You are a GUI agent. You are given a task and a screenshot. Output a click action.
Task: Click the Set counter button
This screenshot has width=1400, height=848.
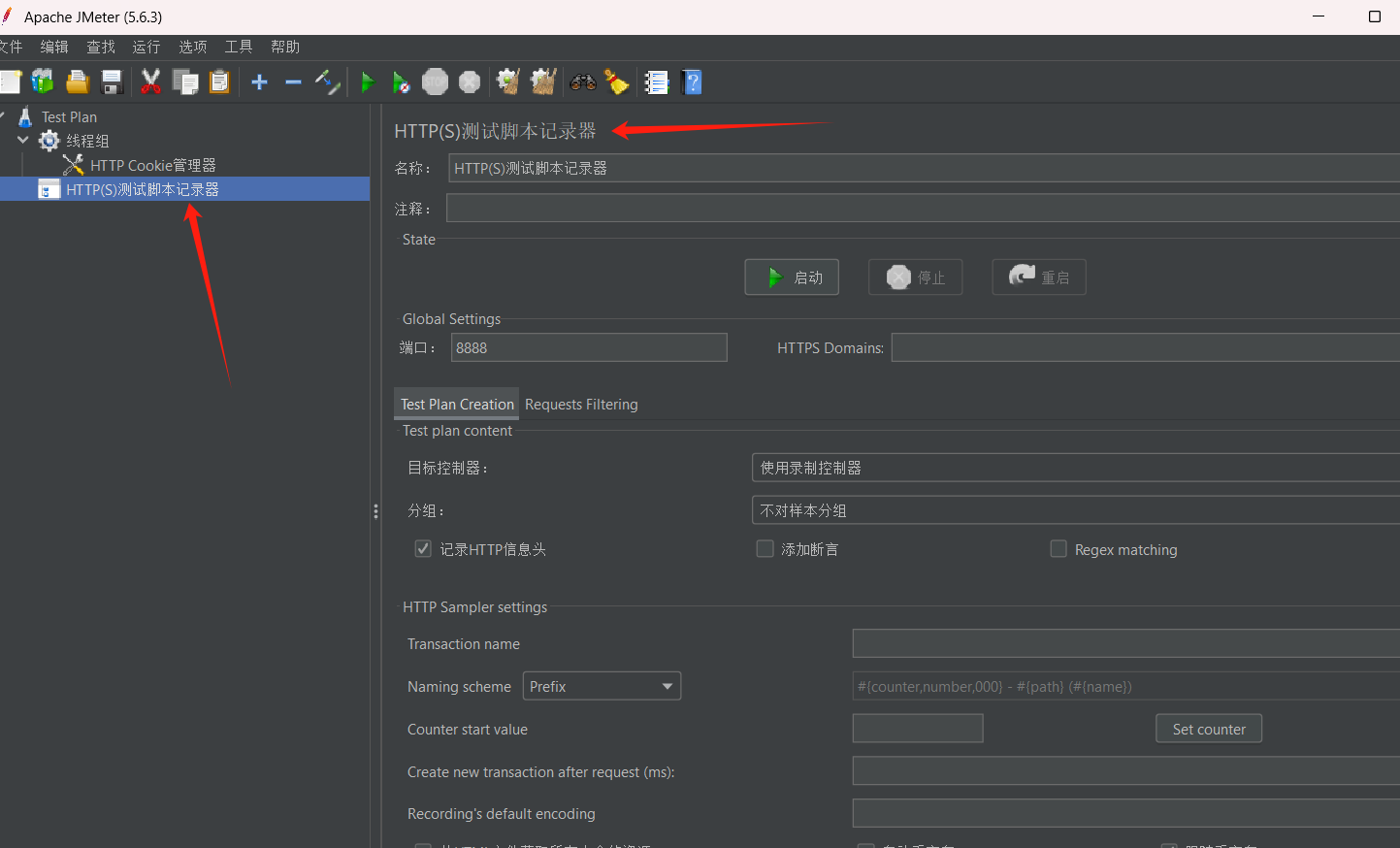coord(1209,729)
